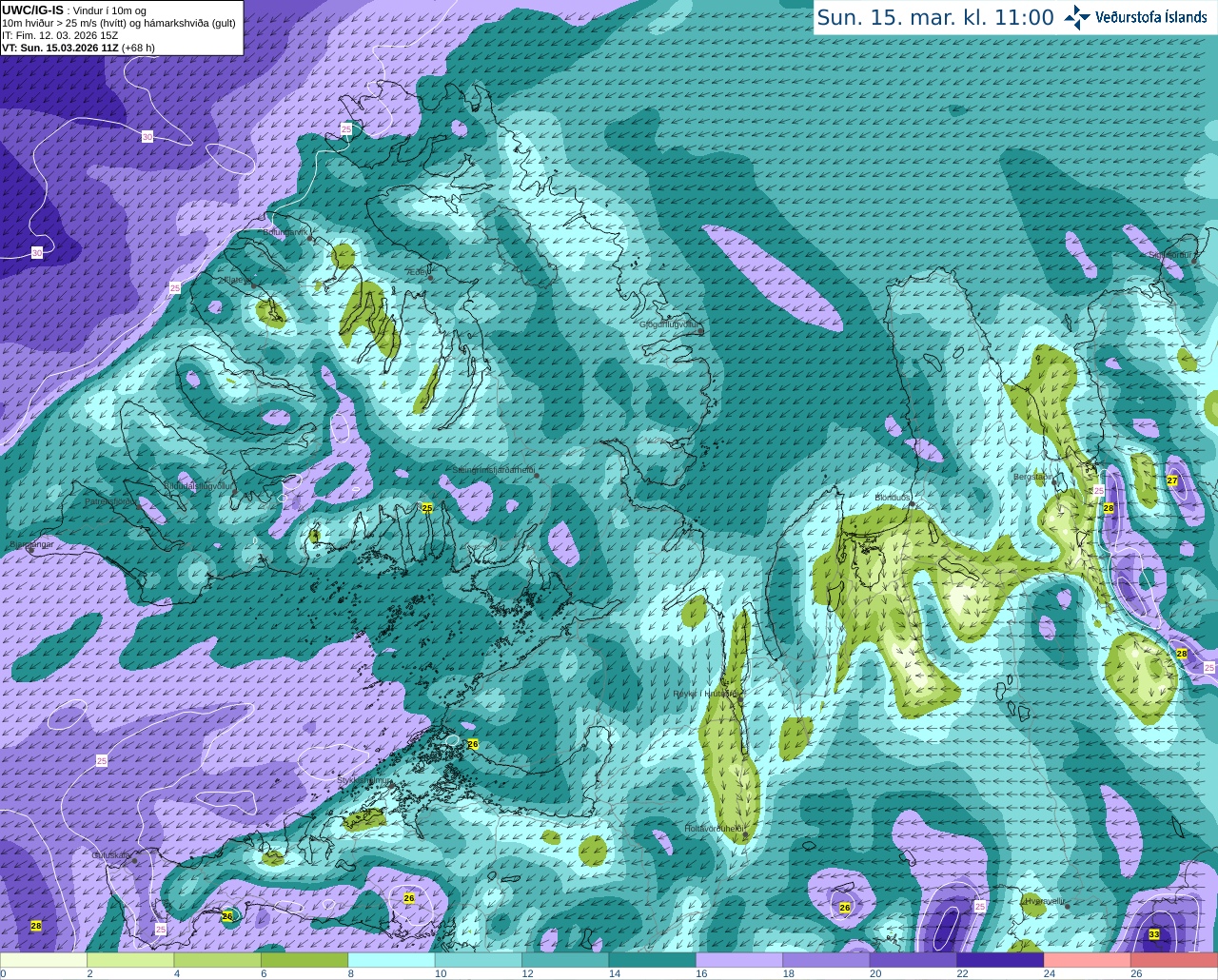This screenshot has width=1218, height=980.
Task: Select the 22–24 m/s dark indigo swatch
Action: (x=1001, y=960)
